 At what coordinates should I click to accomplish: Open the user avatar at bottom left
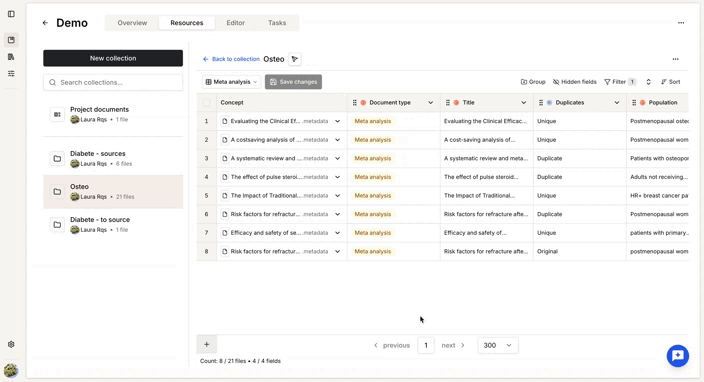pos(11,370)
